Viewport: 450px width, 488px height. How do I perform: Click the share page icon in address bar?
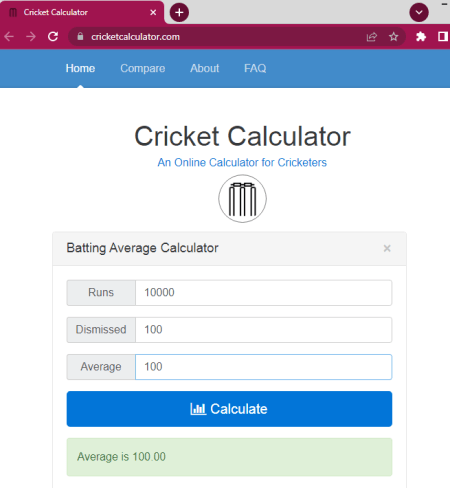[x=372, y=37]
